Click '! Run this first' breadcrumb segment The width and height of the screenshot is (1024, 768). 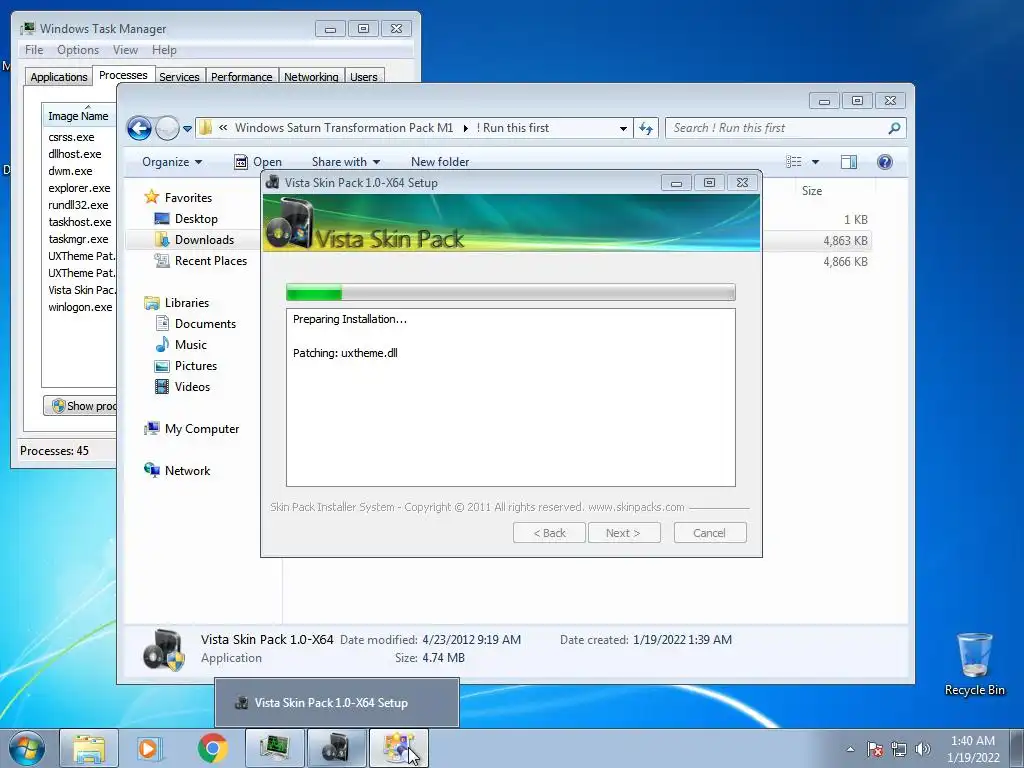click(x=513, y=128)
